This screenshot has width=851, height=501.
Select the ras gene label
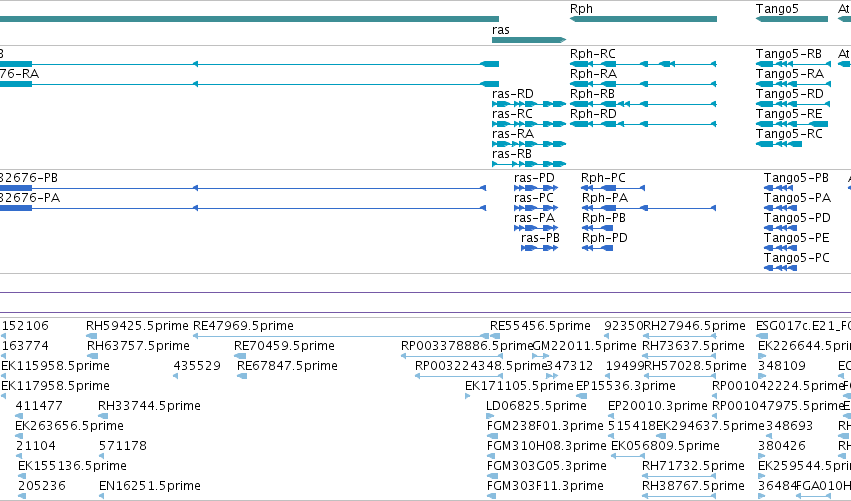click(501, 30)
